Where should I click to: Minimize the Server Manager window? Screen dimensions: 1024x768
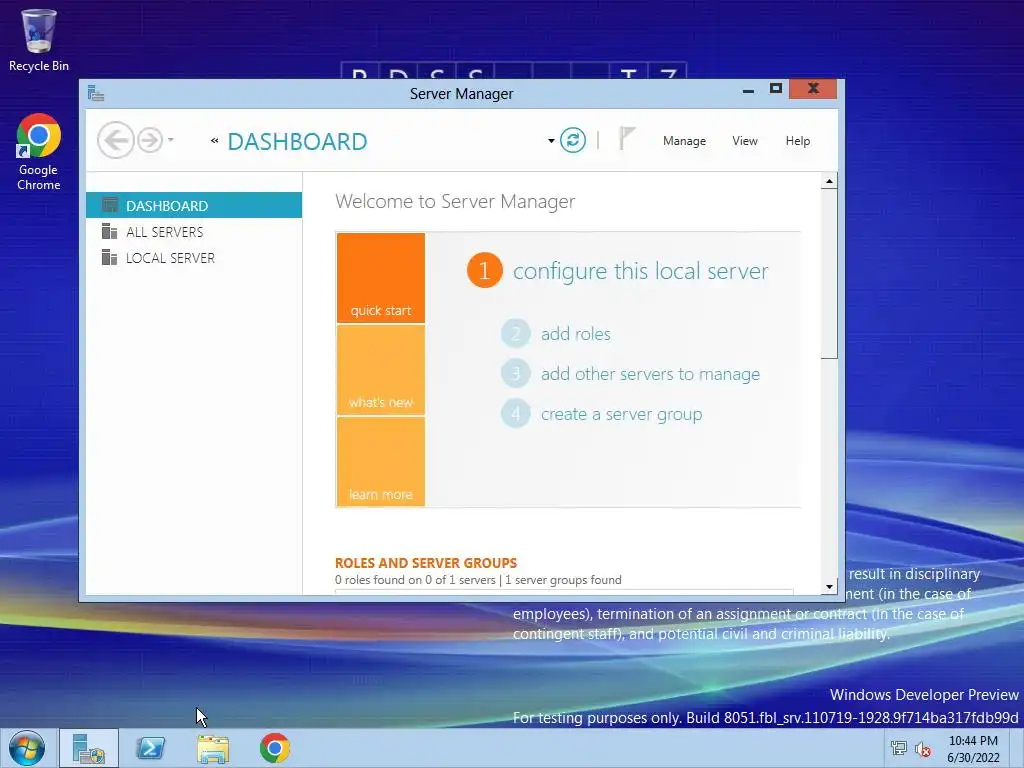(x=748, y=90)
